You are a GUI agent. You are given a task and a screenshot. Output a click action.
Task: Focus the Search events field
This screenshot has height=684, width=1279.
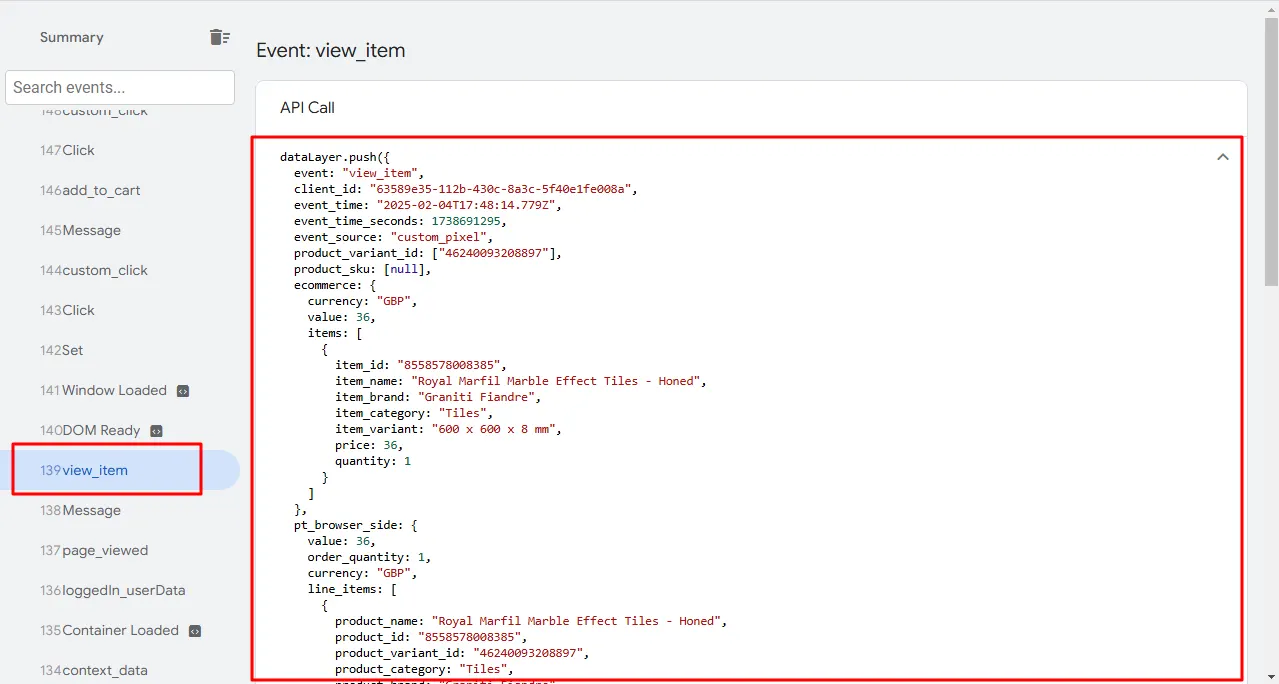120,87
